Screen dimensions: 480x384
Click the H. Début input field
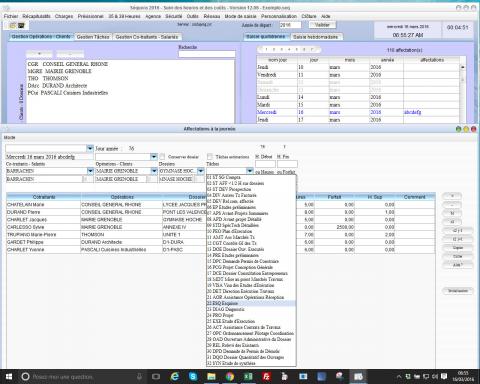(265, 164)
